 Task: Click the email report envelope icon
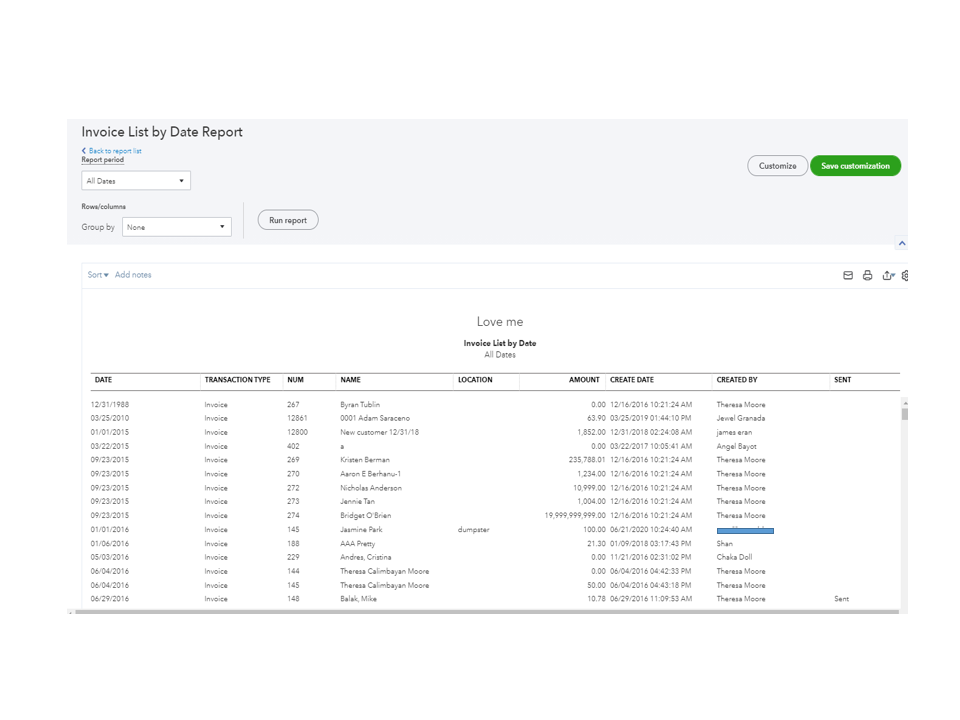848,275
